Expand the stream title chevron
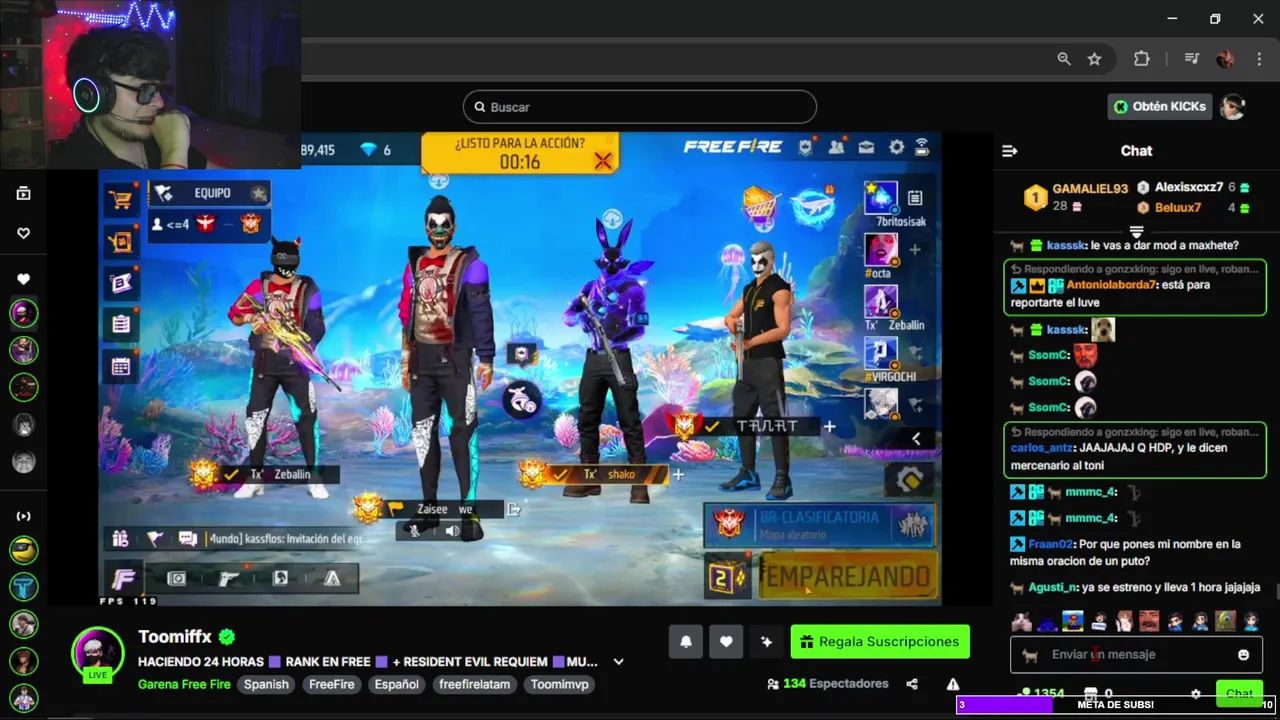 618,662
